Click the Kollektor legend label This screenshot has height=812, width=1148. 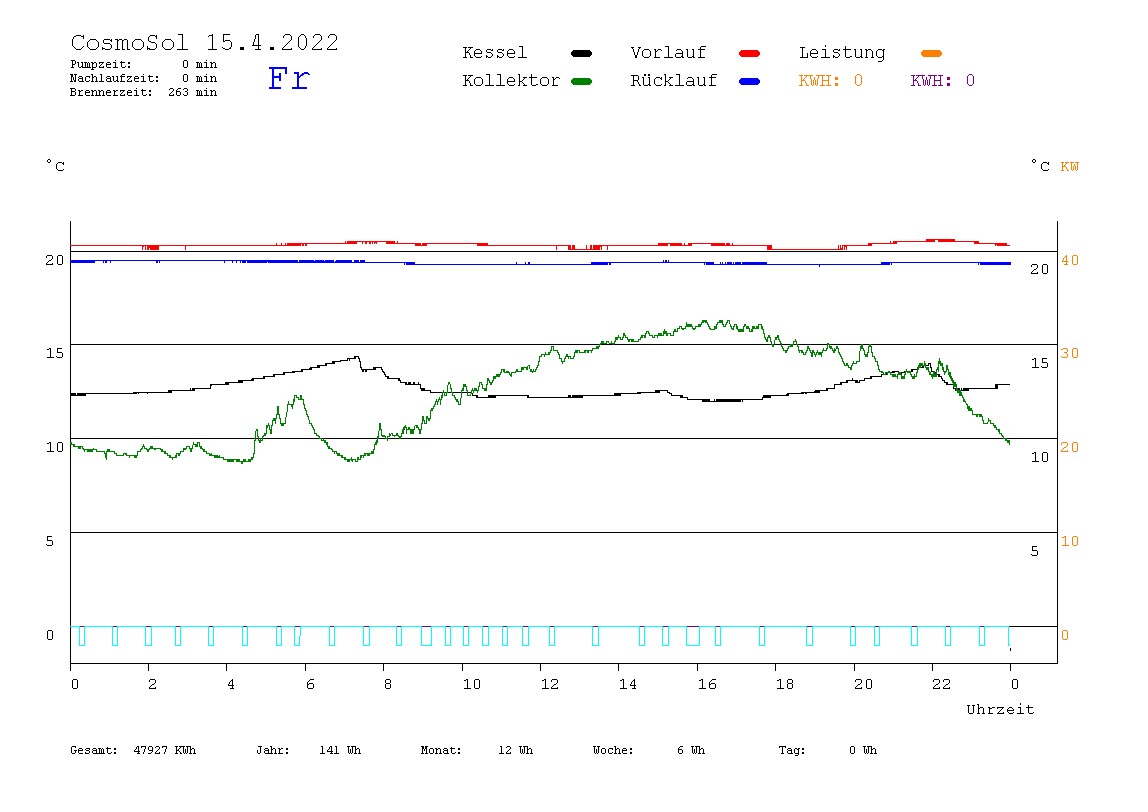[510, 81]
